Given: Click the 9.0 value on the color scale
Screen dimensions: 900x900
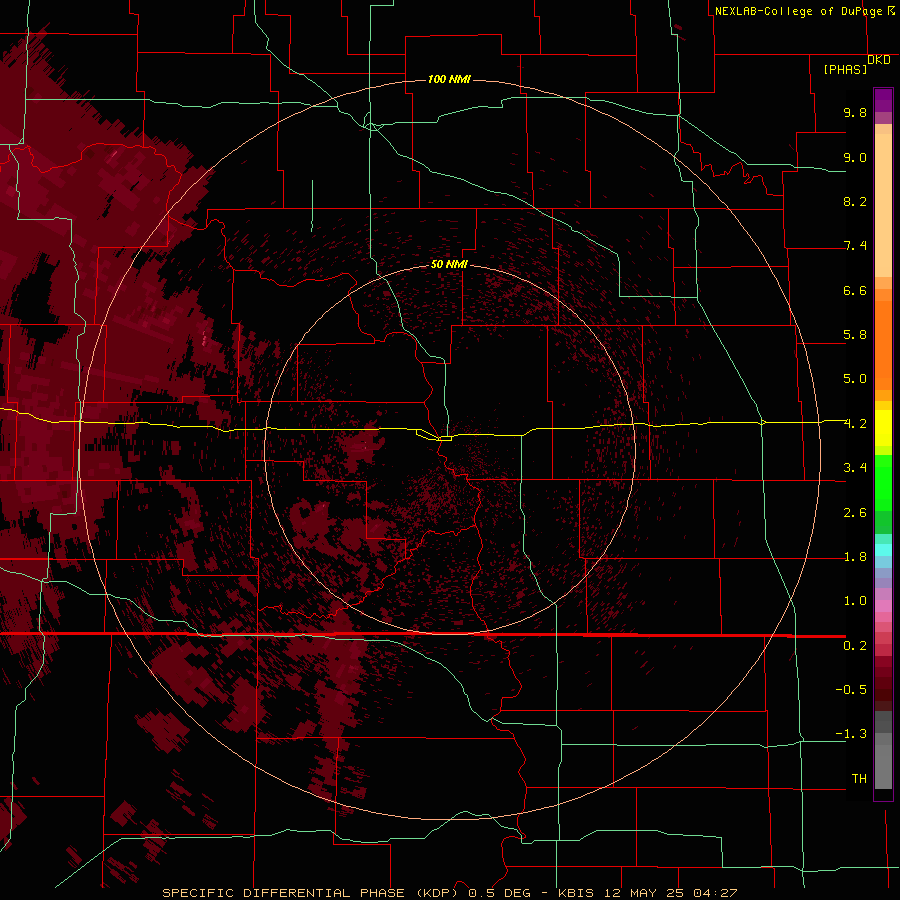Looking at the screenshot, I should pos(855,157).
